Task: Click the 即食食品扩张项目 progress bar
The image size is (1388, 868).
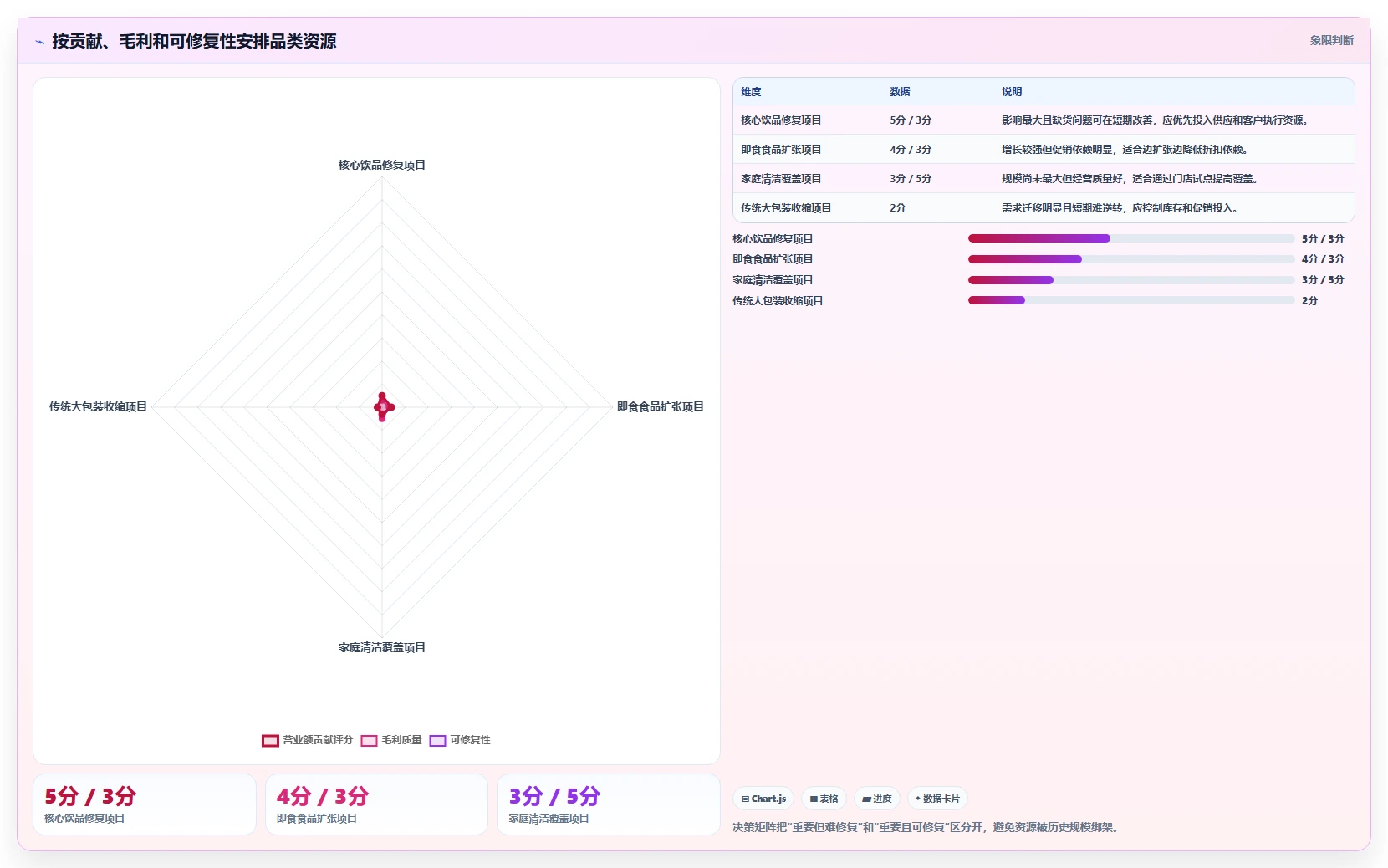Action: (1131, 259)
